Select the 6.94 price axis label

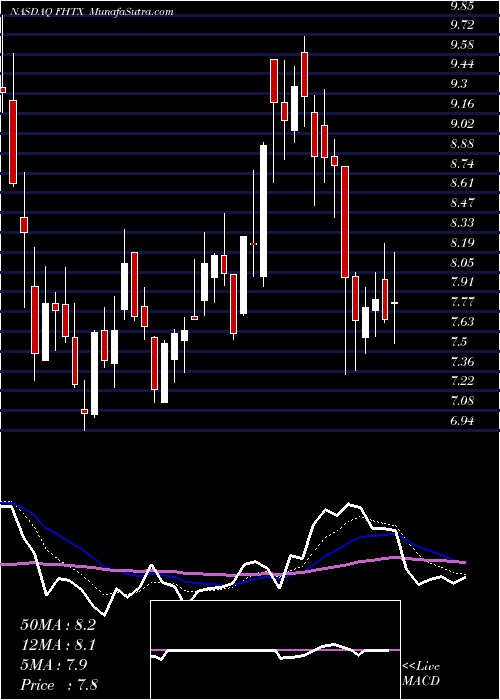point(461,421)
